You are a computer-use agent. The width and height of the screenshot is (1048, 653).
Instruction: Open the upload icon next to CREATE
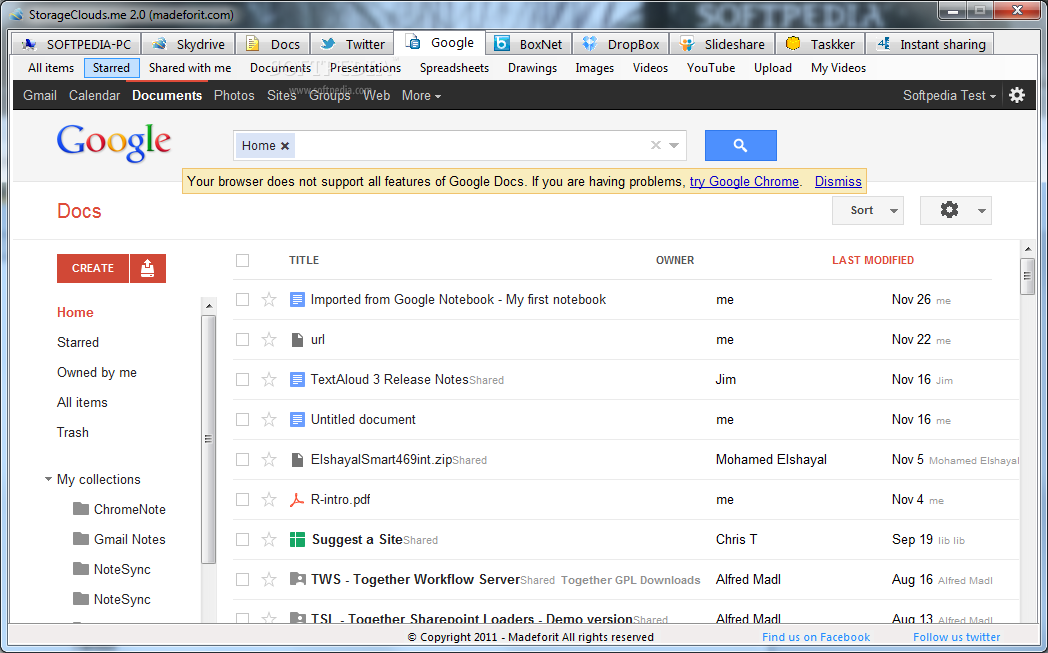point(148,269)
